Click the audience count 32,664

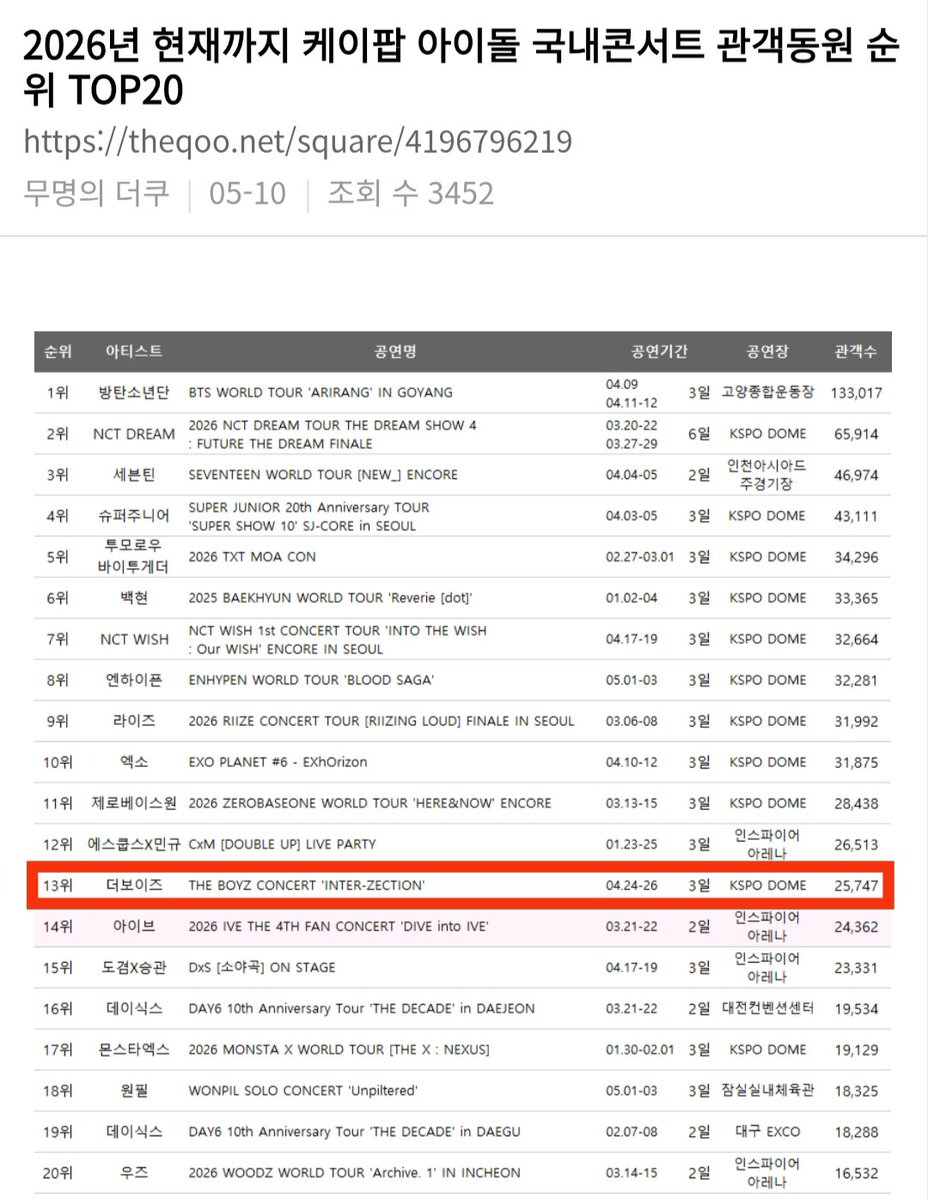[x=856, y=639]
